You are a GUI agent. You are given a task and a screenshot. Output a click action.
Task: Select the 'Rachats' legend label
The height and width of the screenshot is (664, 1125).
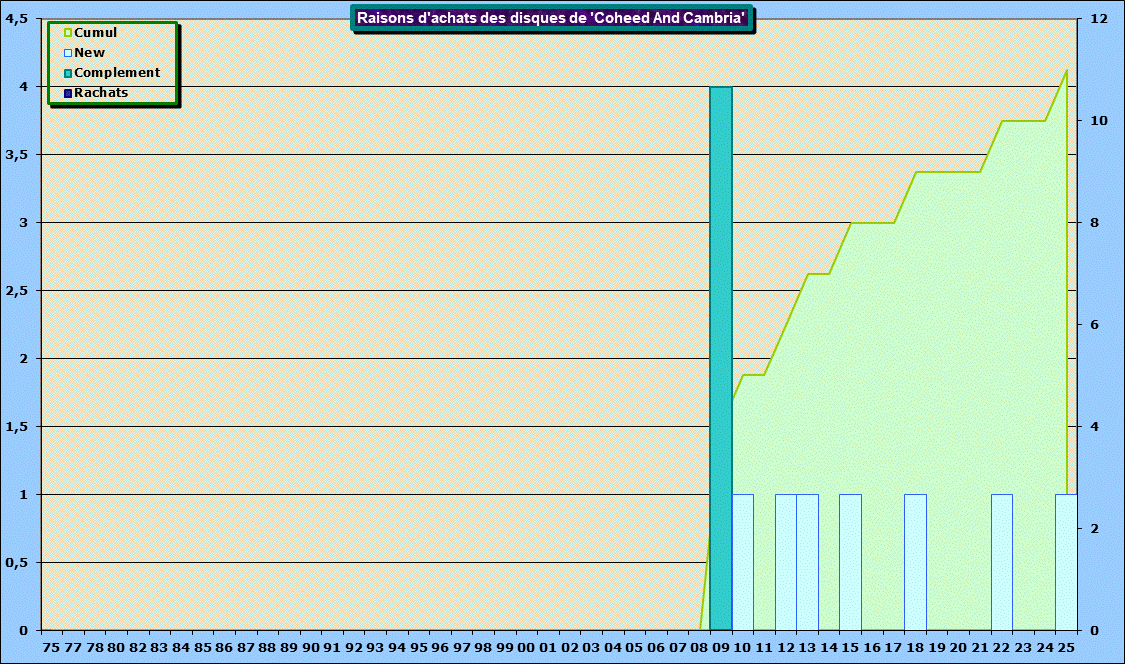pos(101,93)
